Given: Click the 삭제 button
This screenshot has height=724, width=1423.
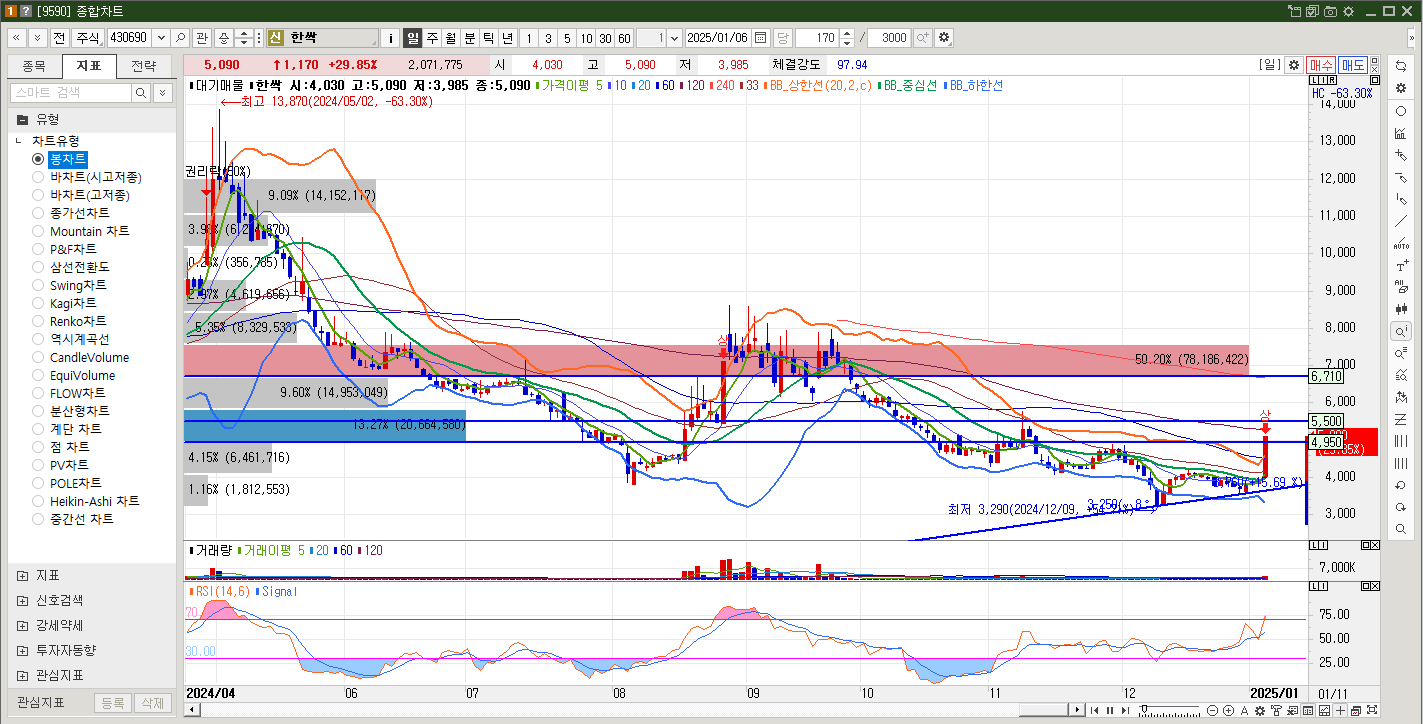Looking at the screenshot, I should (152, 703).
